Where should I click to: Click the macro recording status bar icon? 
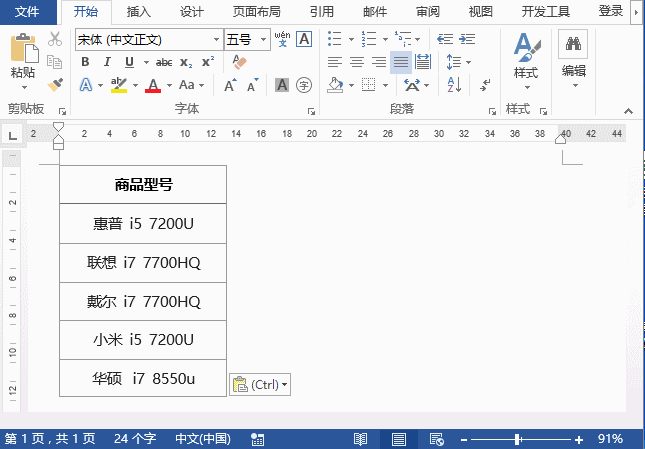(x=258, y=439)
